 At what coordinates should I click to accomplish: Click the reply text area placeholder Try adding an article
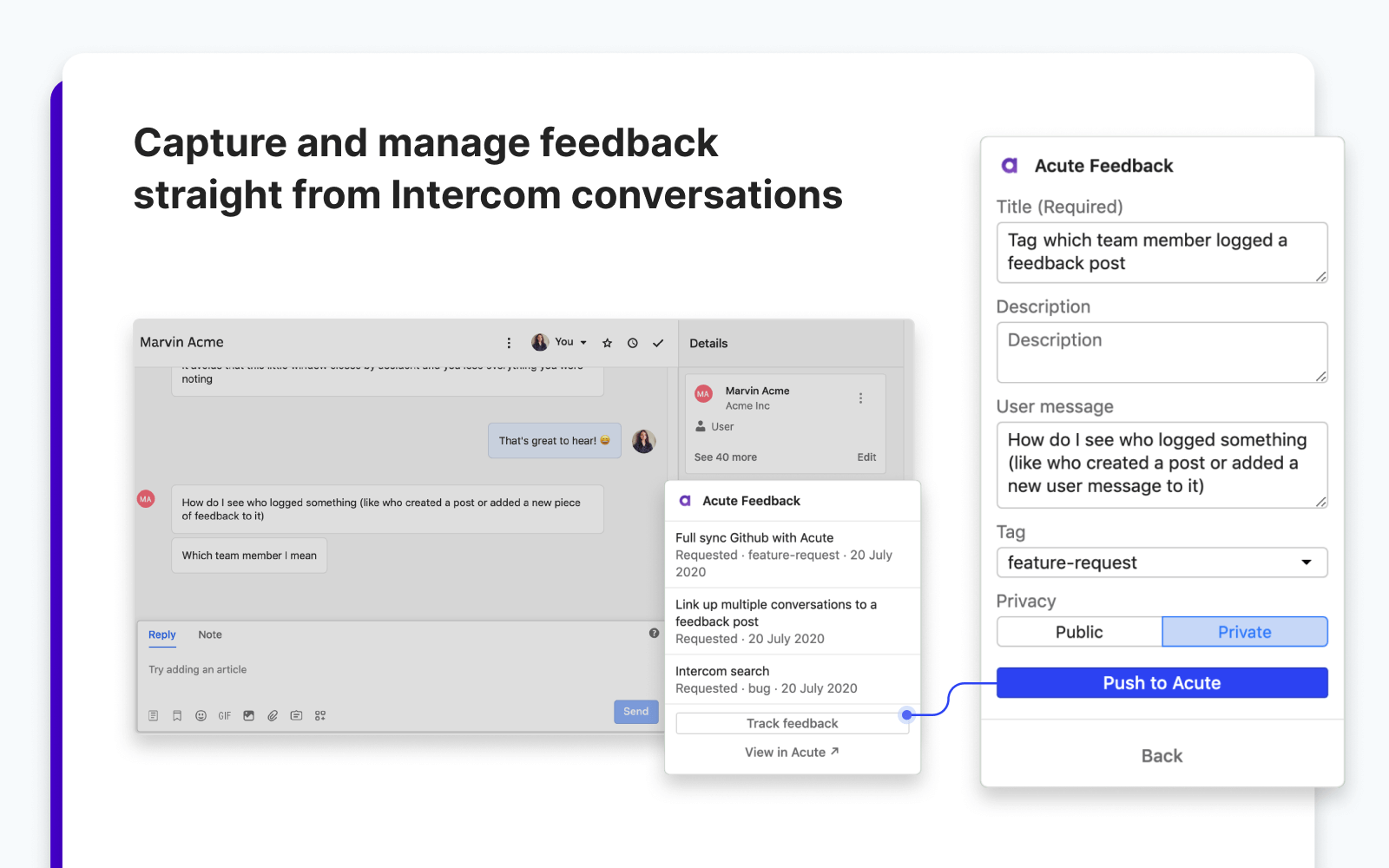point(198,669)
